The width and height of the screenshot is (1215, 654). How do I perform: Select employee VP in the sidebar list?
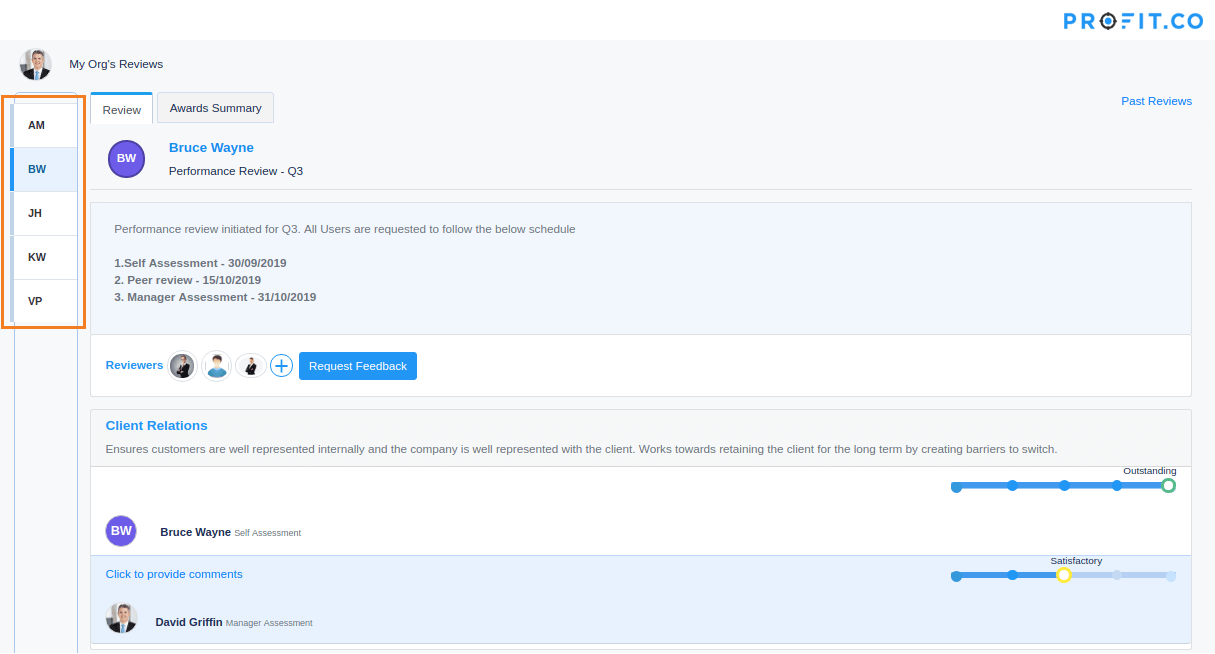tap(44, 302)
